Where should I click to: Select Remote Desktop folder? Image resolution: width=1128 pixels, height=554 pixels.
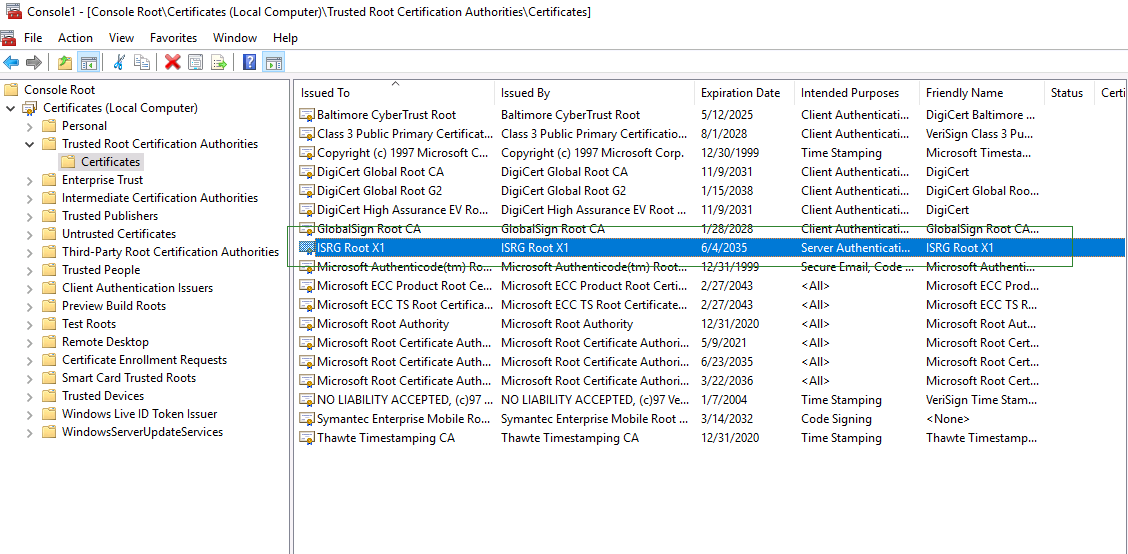[x=105, y=342]
